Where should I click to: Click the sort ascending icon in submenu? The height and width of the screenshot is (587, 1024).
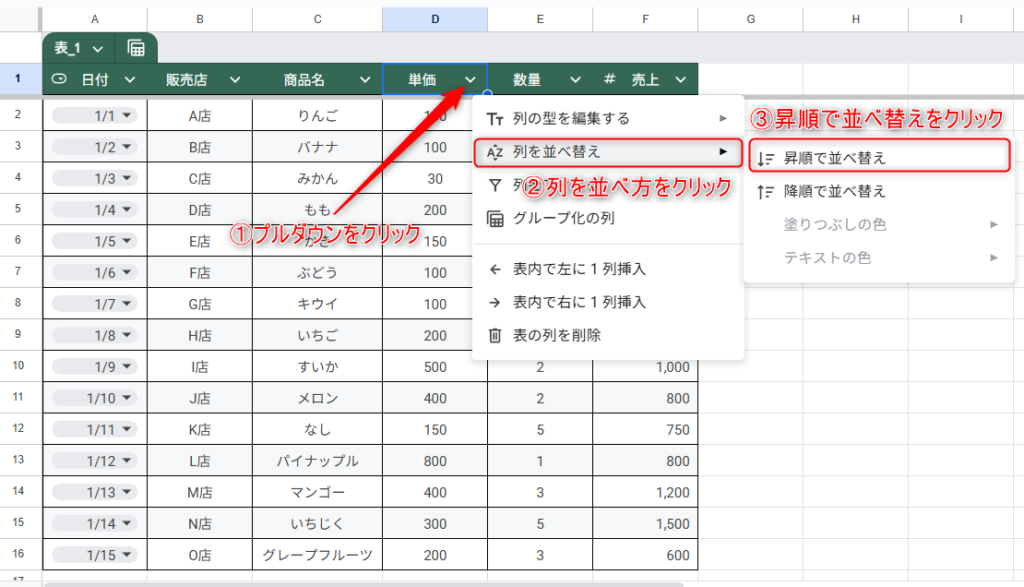pyautogui.click(x=765, y=158)
